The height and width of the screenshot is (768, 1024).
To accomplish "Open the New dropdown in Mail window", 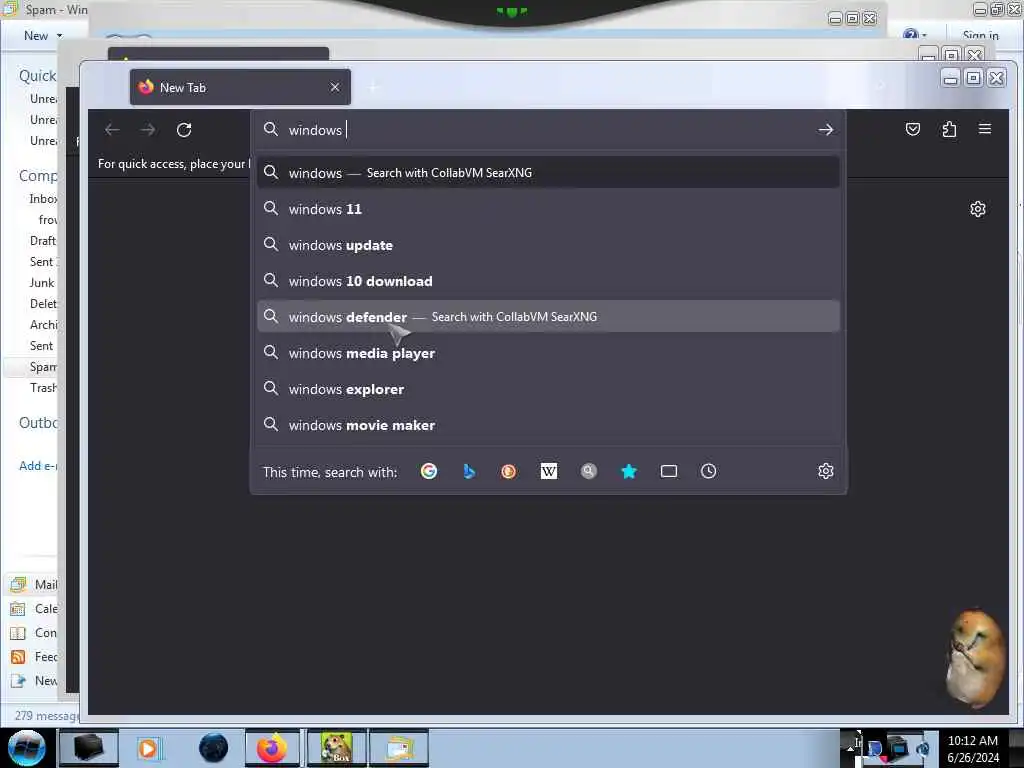I will click(x=43, y=35).
